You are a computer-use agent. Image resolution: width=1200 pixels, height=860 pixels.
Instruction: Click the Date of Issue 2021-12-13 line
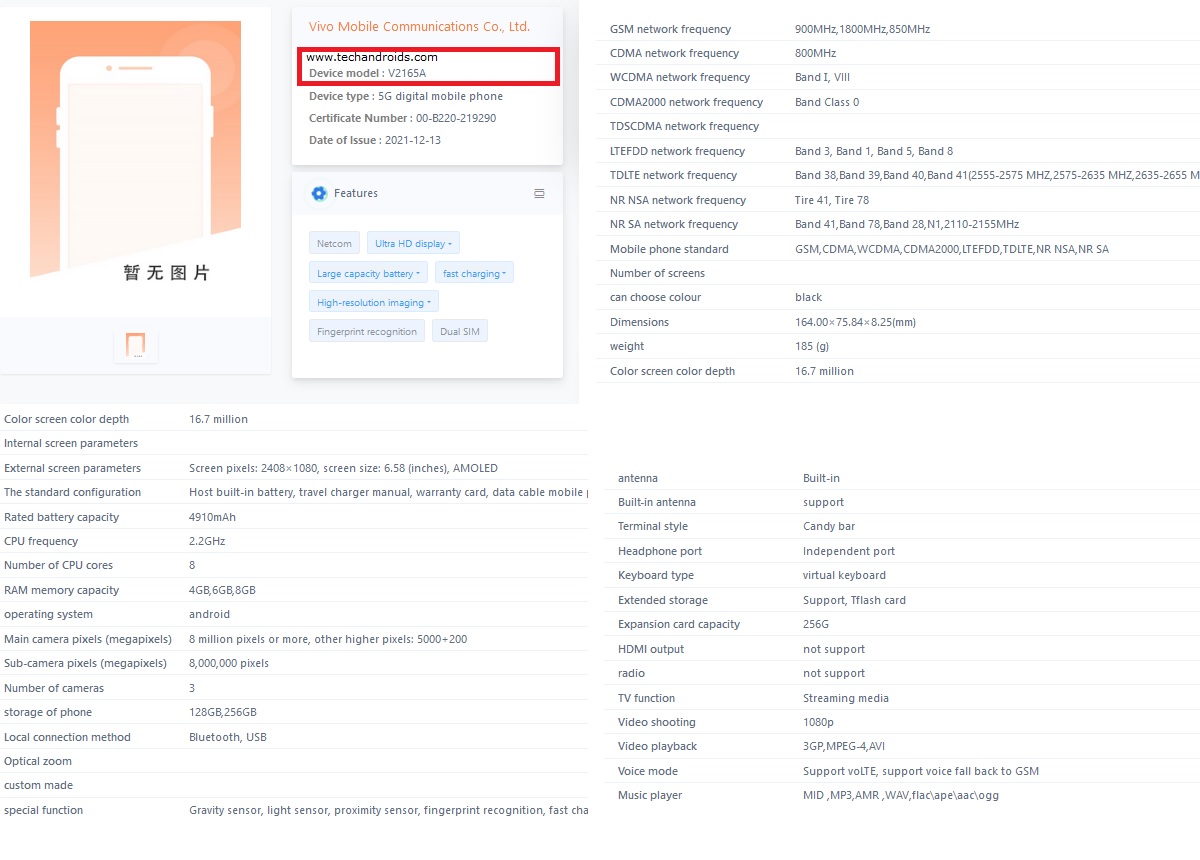tap(375, 140)
